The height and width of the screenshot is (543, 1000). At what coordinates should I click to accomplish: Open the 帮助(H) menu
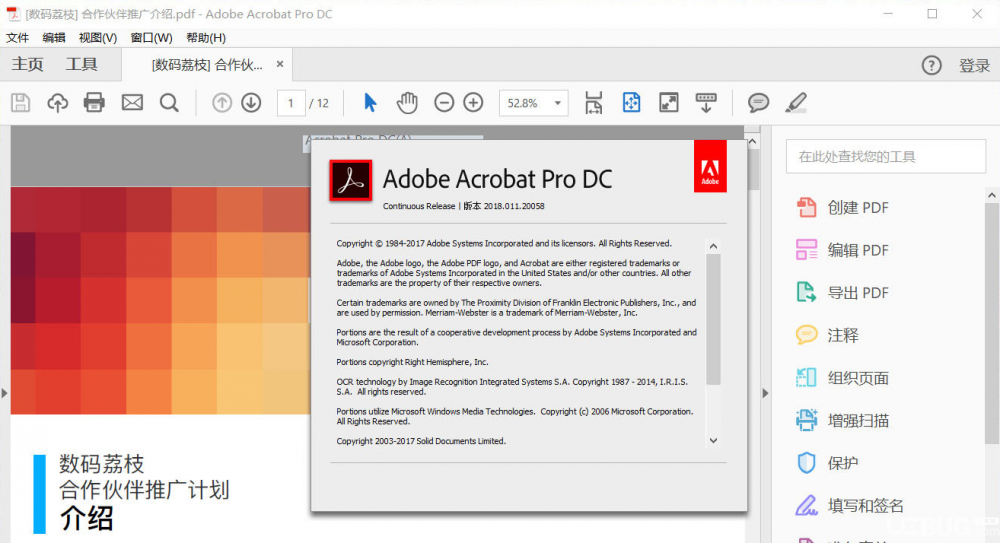[205, 38]
